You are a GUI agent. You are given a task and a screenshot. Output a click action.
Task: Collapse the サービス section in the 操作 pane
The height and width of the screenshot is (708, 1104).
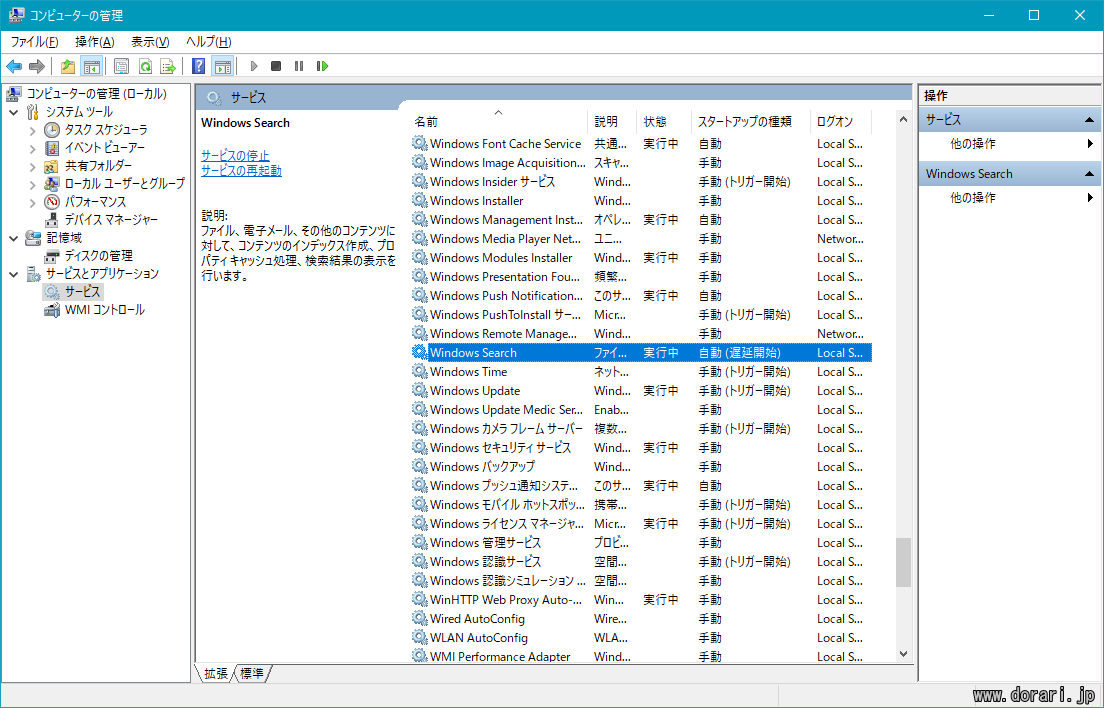click(1089, 120)
